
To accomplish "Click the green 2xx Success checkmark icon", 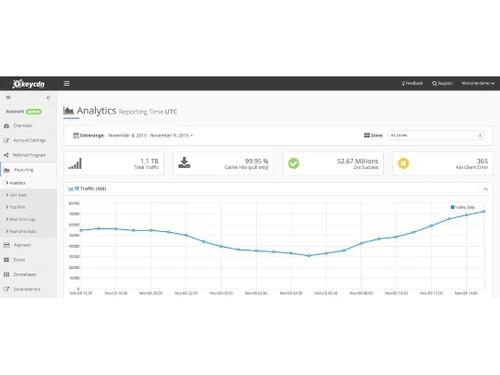I will 294,163.
